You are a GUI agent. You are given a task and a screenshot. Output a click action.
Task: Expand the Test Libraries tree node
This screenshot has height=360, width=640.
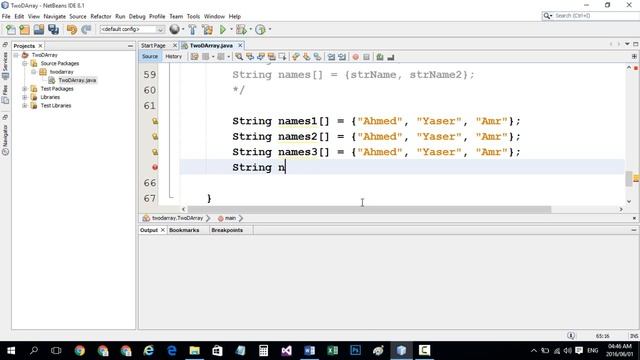25,105
